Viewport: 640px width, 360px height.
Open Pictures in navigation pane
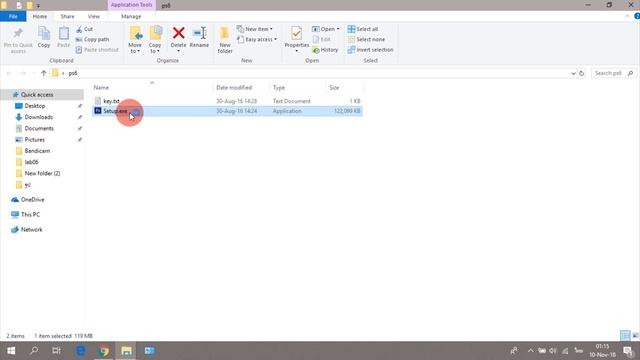tap(34, 140)
